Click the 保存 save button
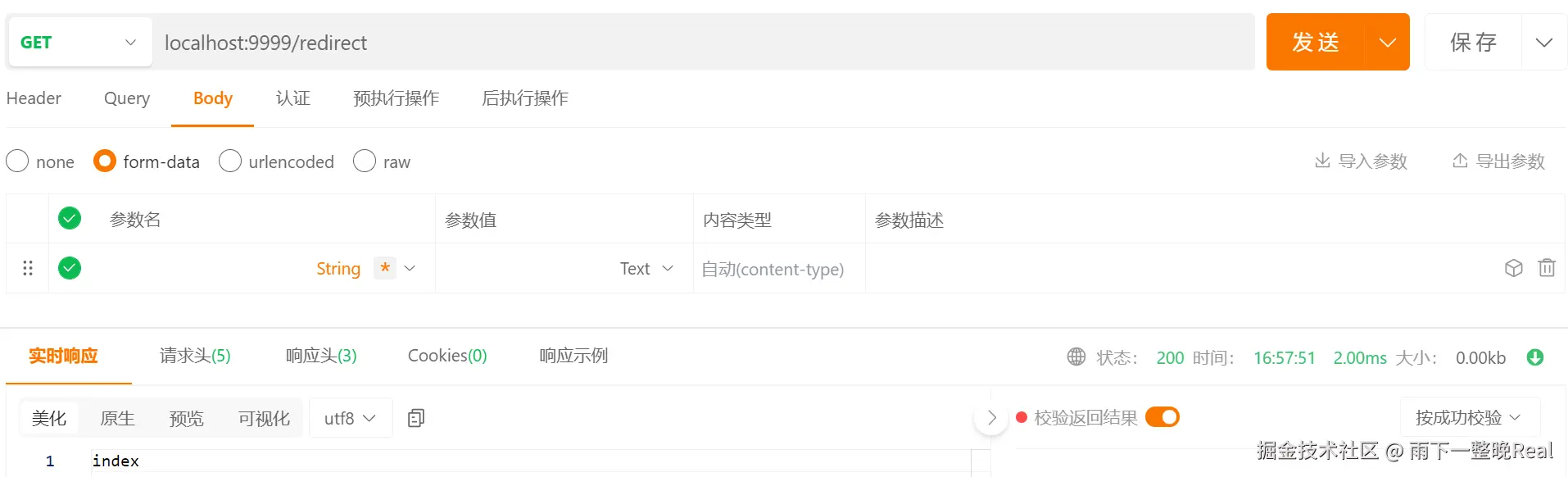The width and height of the screenshot is (1568, 477). (1473, 43)
